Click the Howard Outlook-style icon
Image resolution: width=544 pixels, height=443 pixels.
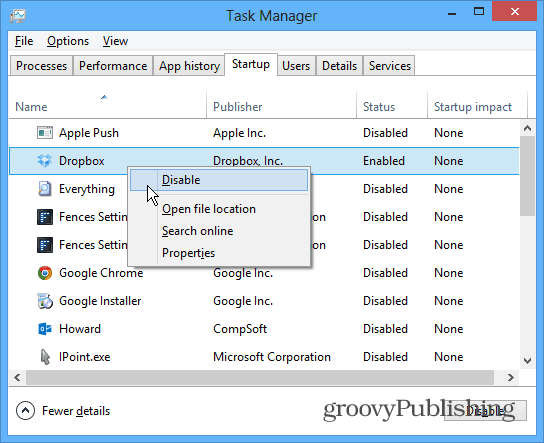[45, 329]
